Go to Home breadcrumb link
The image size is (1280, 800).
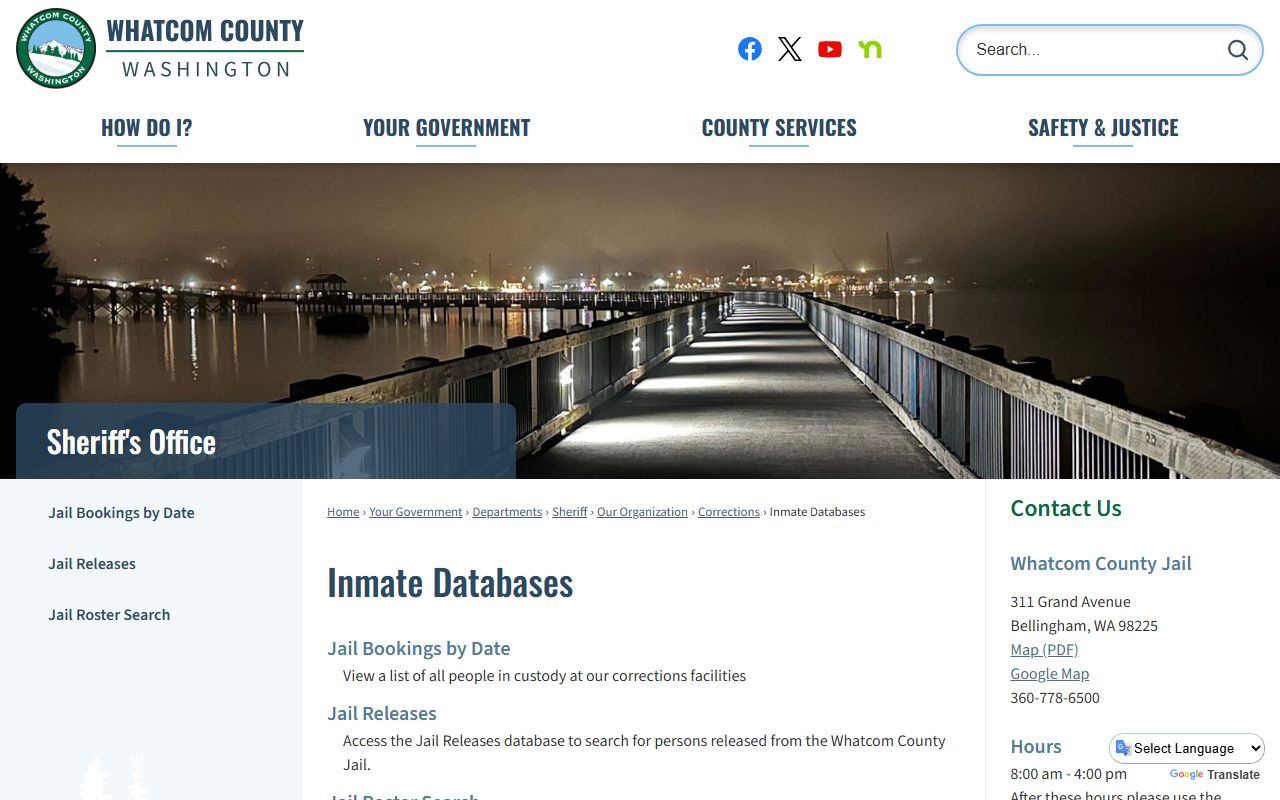(343, 512)
